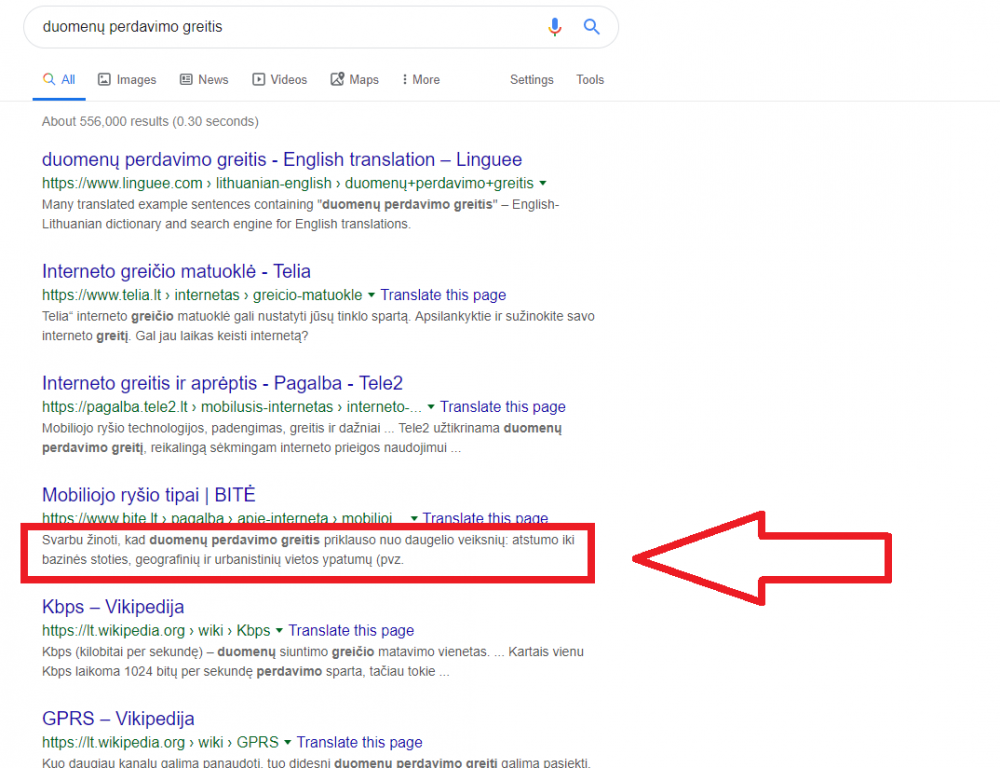Switch to the Images tab
Image resolution: width=1000 pixels, height=768 pixels.
click(127, 80)
